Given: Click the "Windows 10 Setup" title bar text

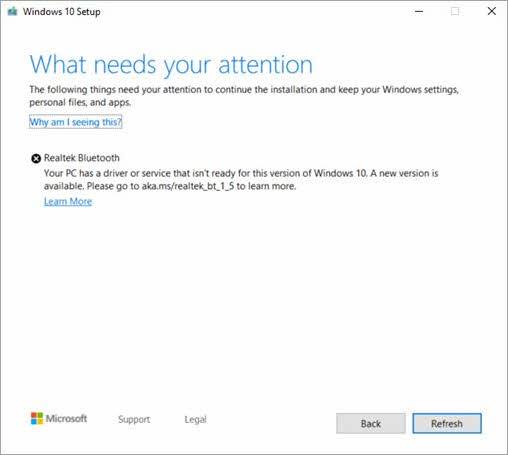Looking at the screenshot, I should [x=62, y=12].
